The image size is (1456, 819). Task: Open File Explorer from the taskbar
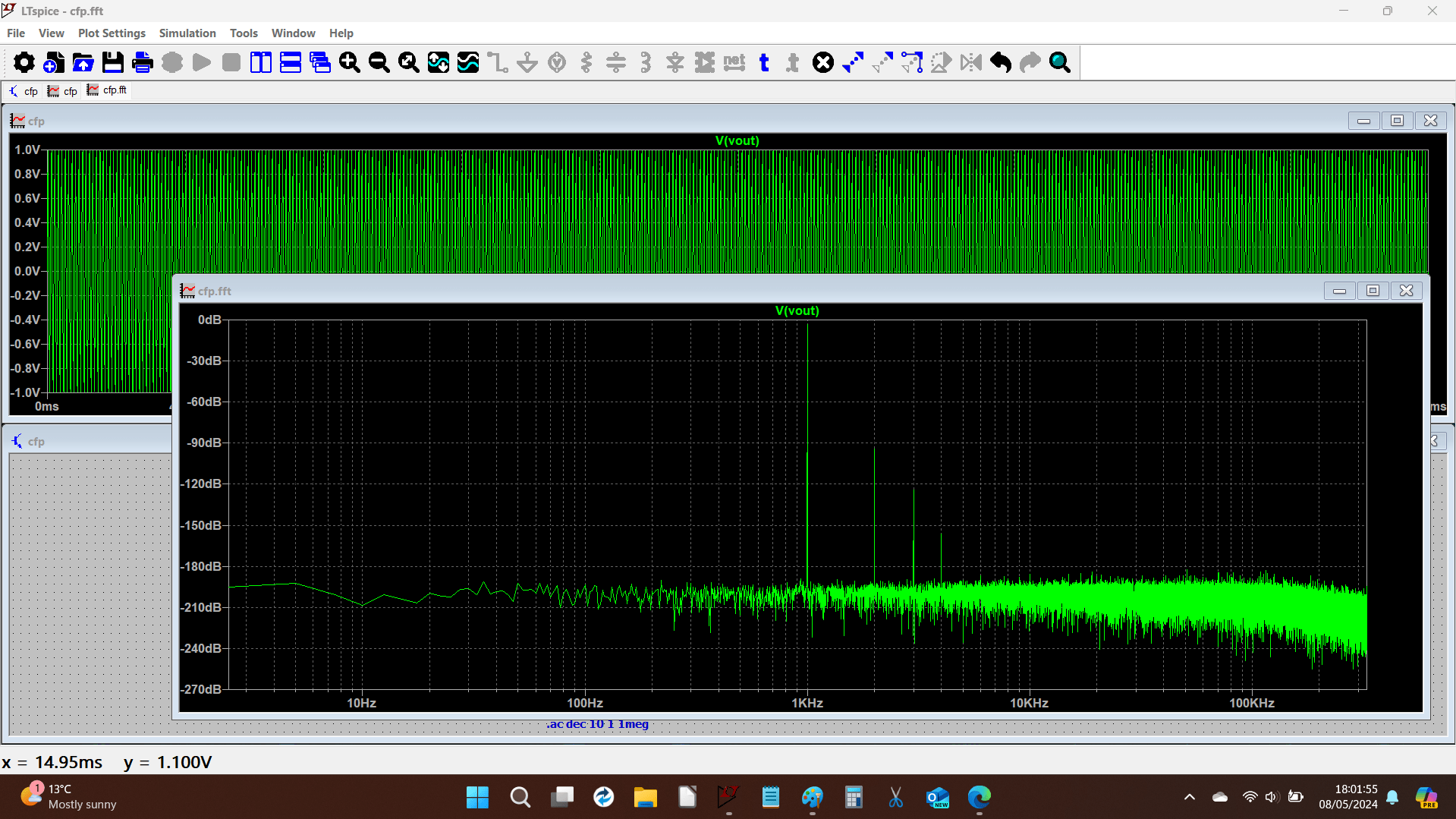(645, 797)
